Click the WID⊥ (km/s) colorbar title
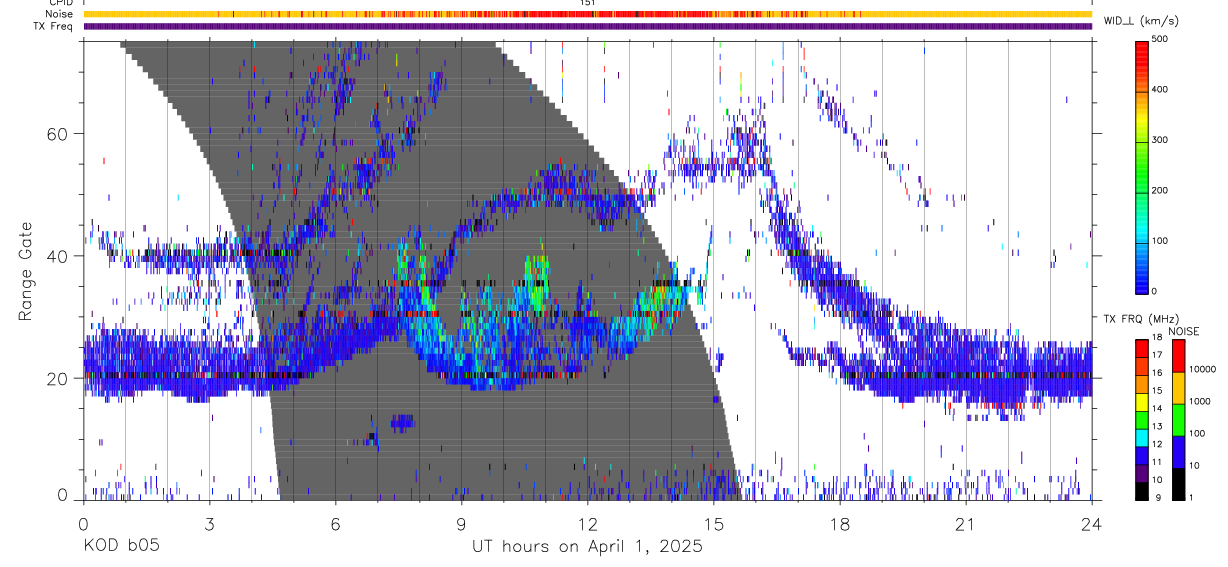The width and height of the screenshot is (1228, 567). [1141, 21]
